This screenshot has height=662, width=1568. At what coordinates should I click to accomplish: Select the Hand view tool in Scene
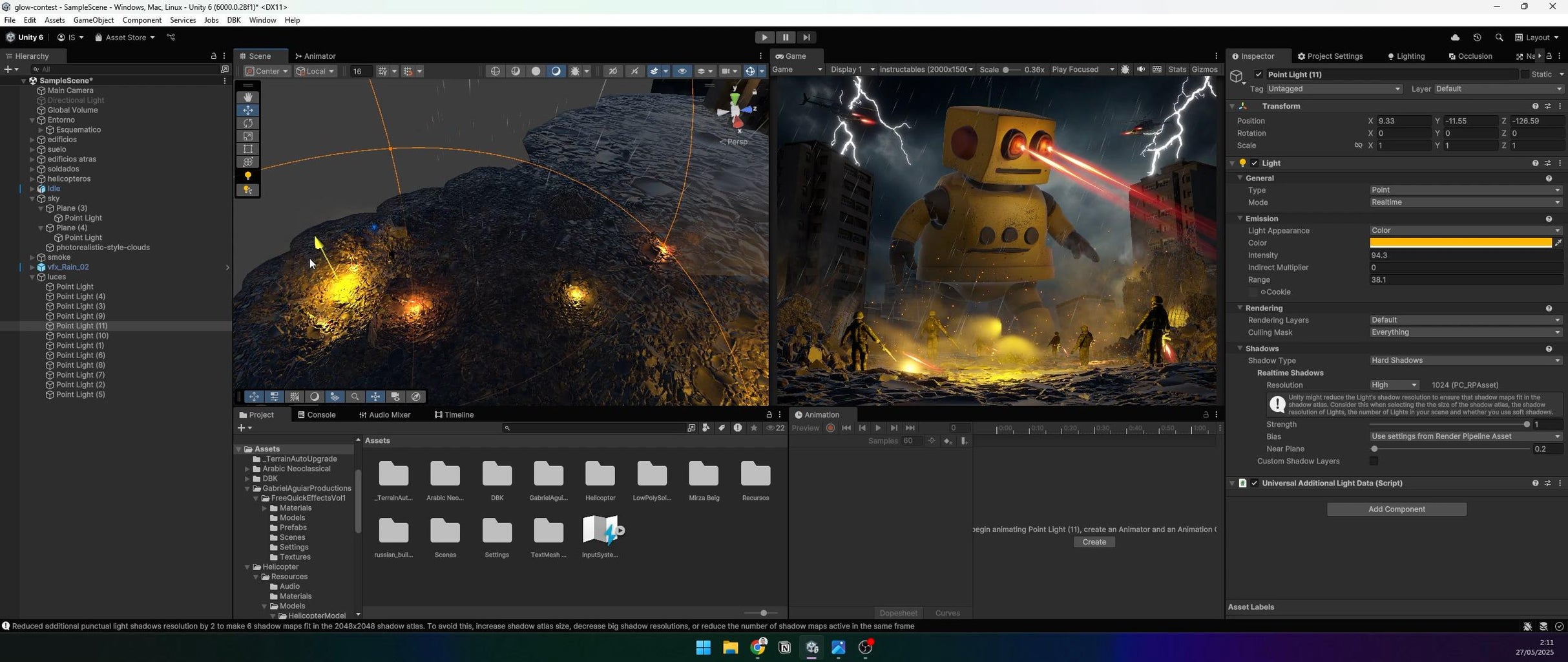[x=248, y=97]
